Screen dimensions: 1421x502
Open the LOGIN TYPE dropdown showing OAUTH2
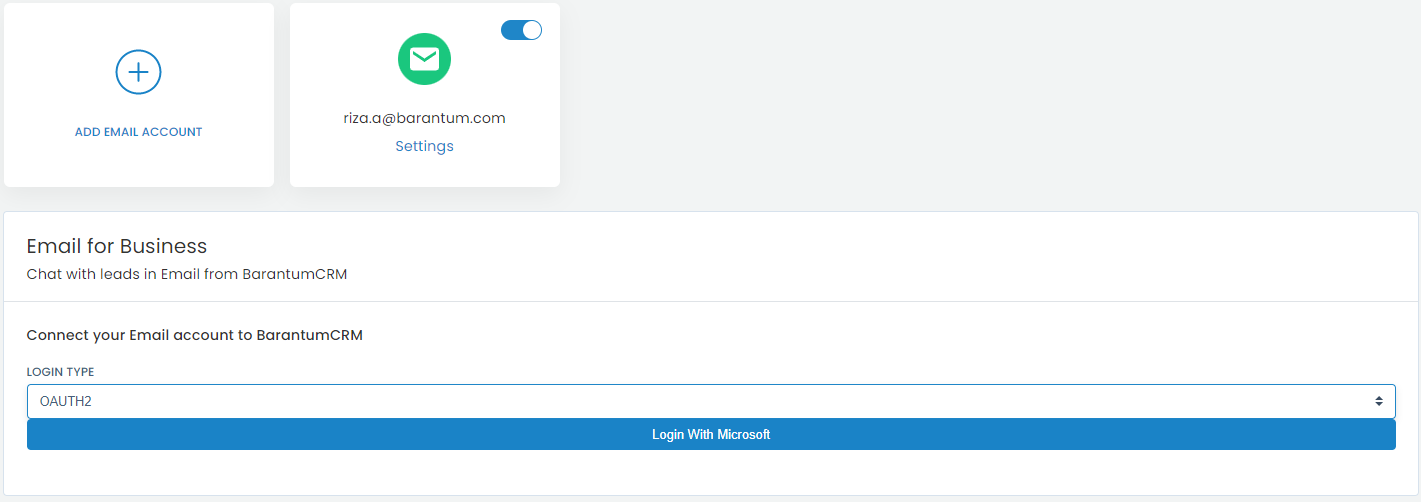711,401
